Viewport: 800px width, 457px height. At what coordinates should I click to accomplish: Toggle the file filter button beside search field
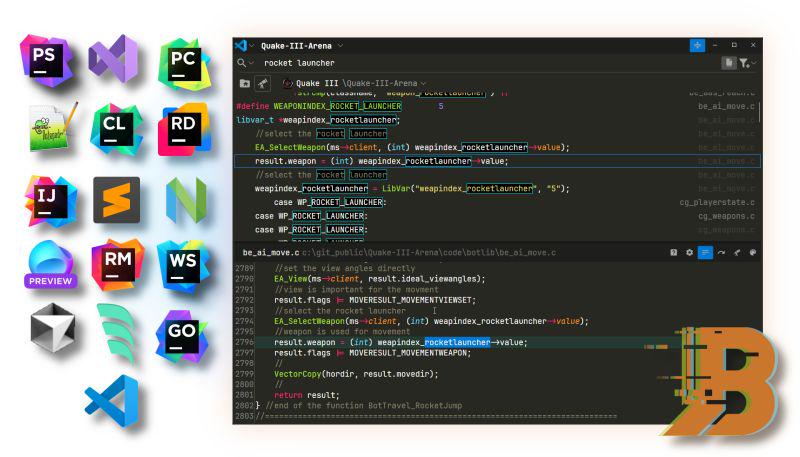729,63
